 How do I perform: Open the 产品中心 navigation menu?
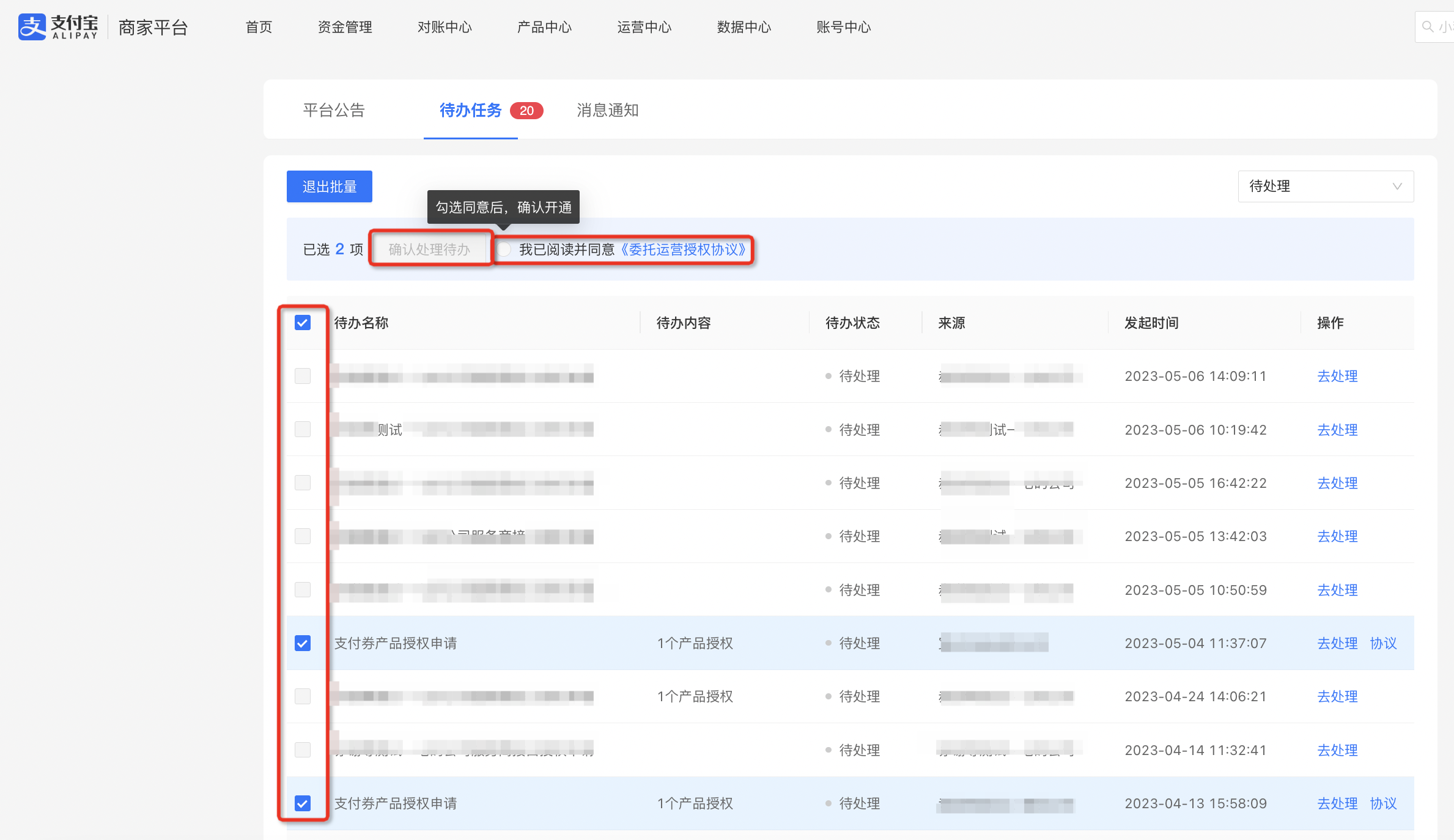click(x=544, y=27)
